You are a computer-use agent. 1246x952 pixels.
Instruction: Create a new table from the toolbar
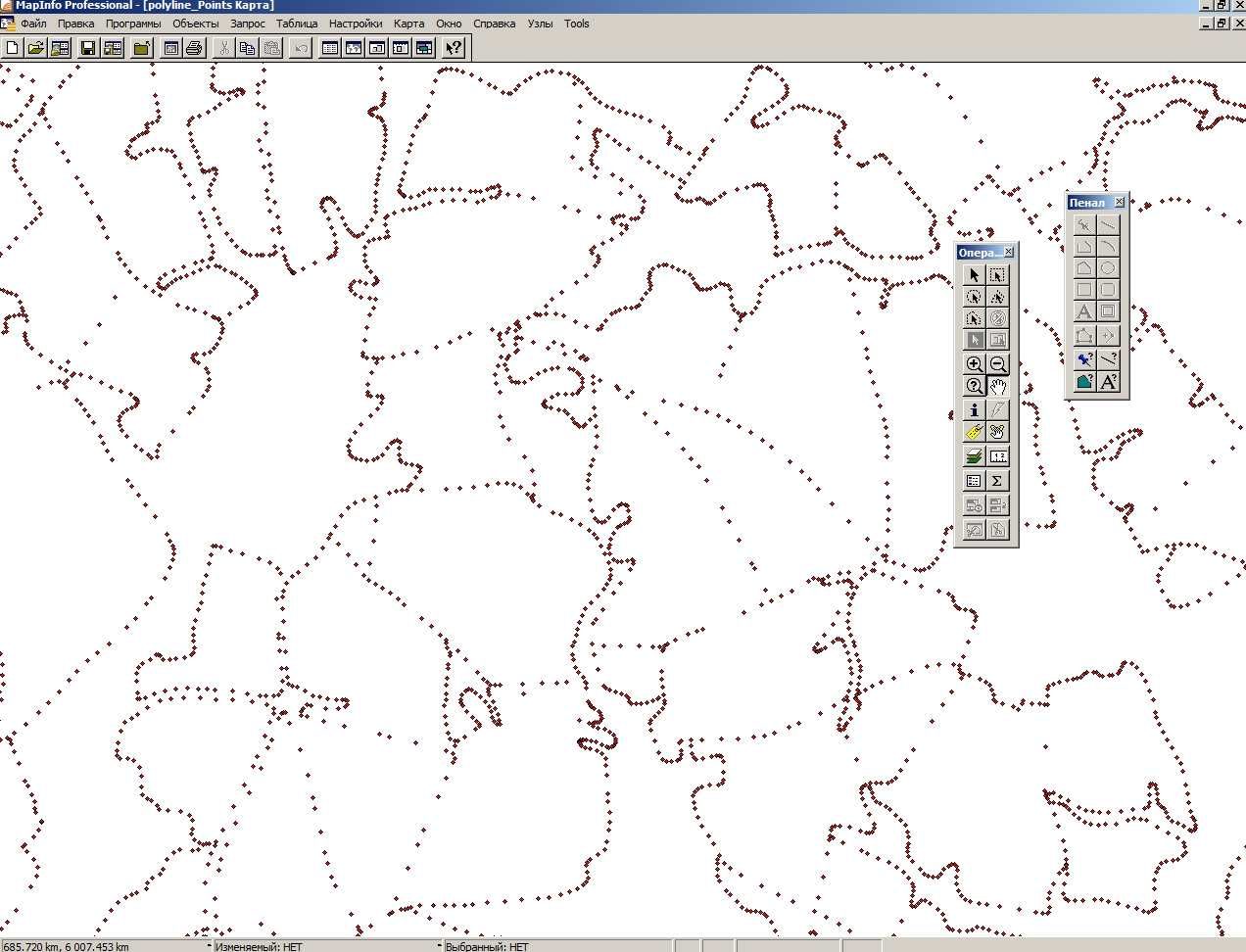pos(13,47)
